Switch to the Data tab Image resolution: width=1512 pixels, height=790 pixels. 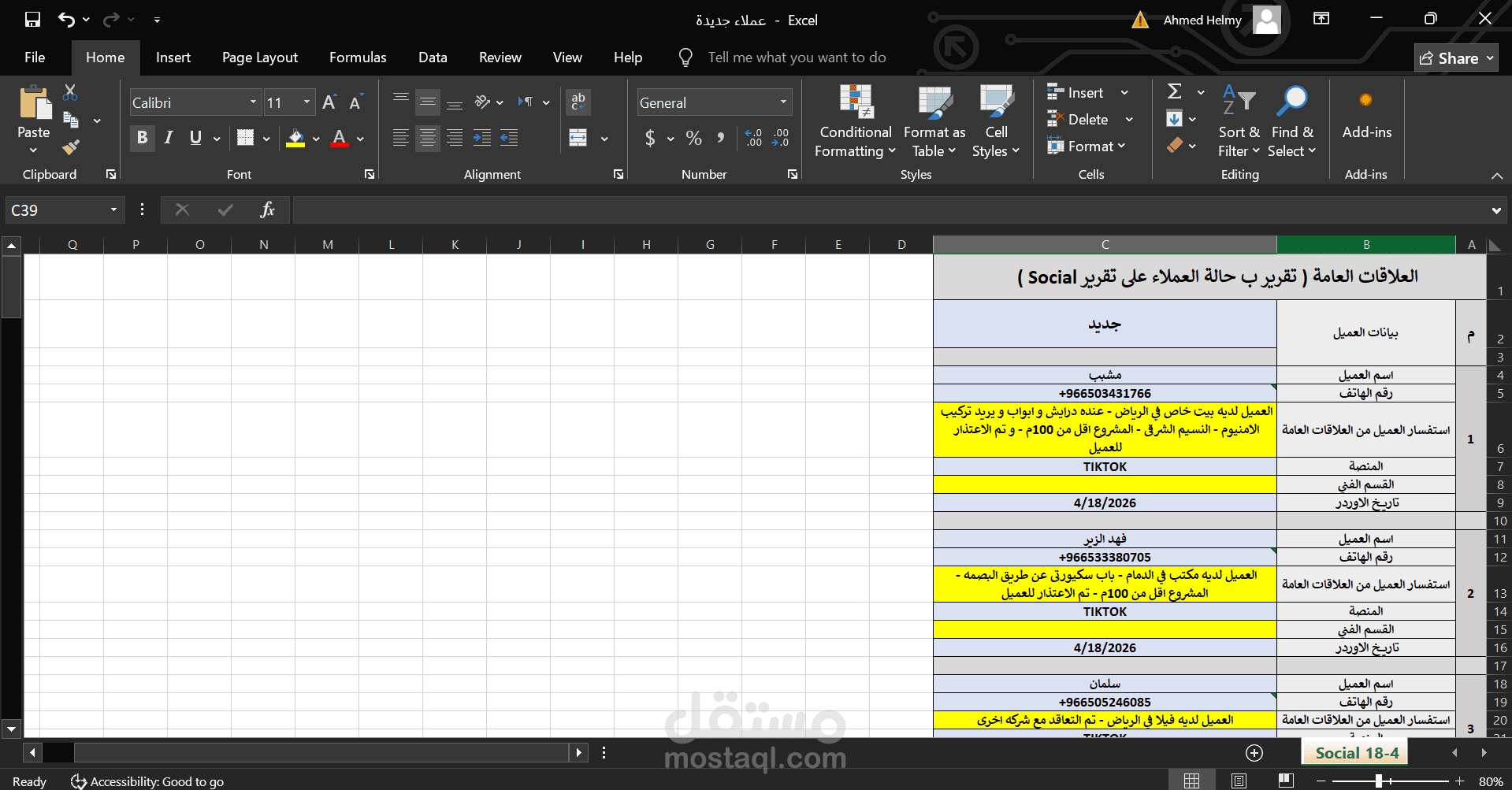(x=433, y=57)
